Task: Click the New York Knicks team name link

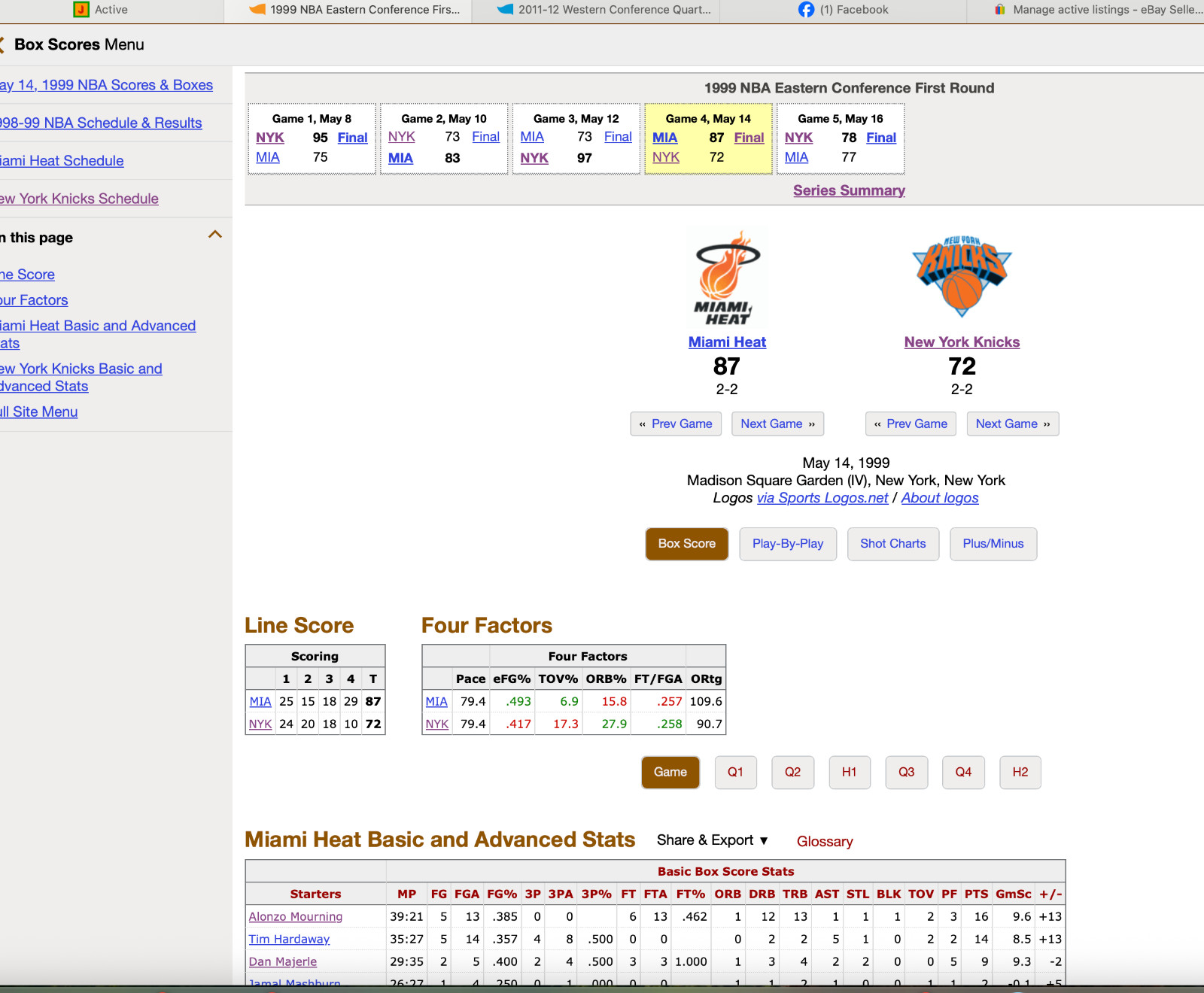Action: (x=962, y=342)
